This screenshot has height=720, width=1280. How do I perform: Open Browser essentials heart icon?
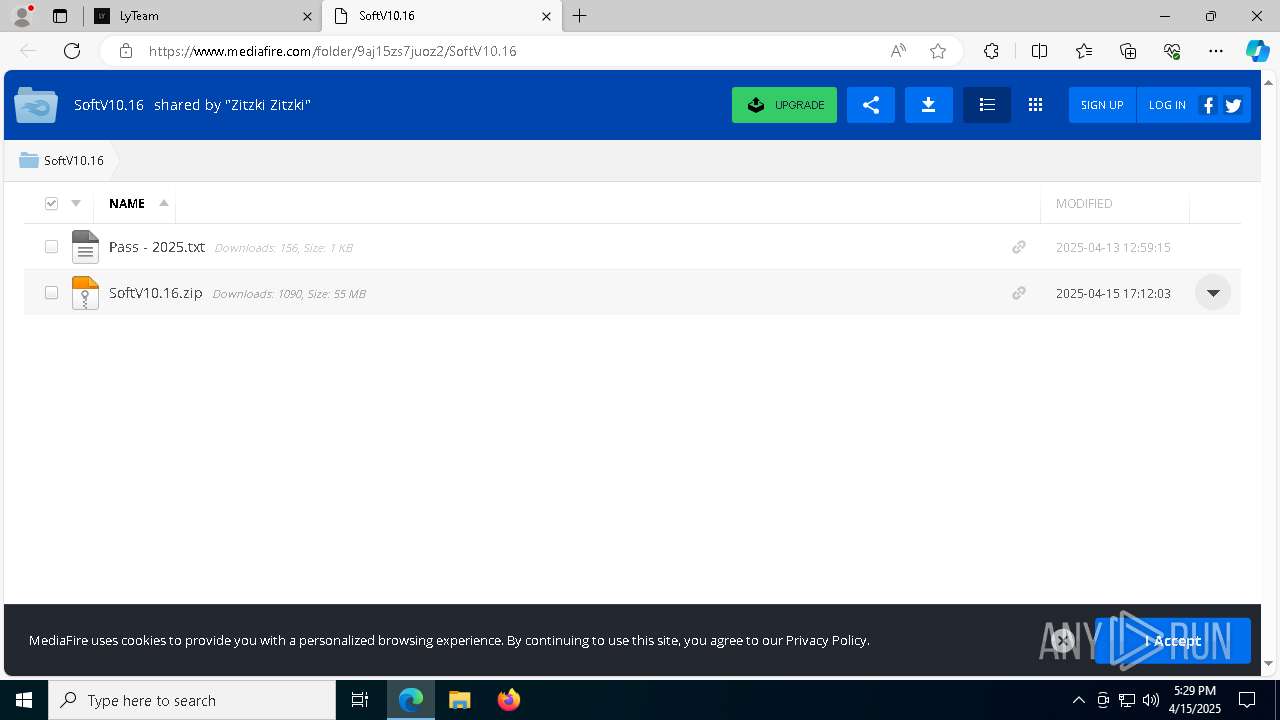[x=1172, y=51]
